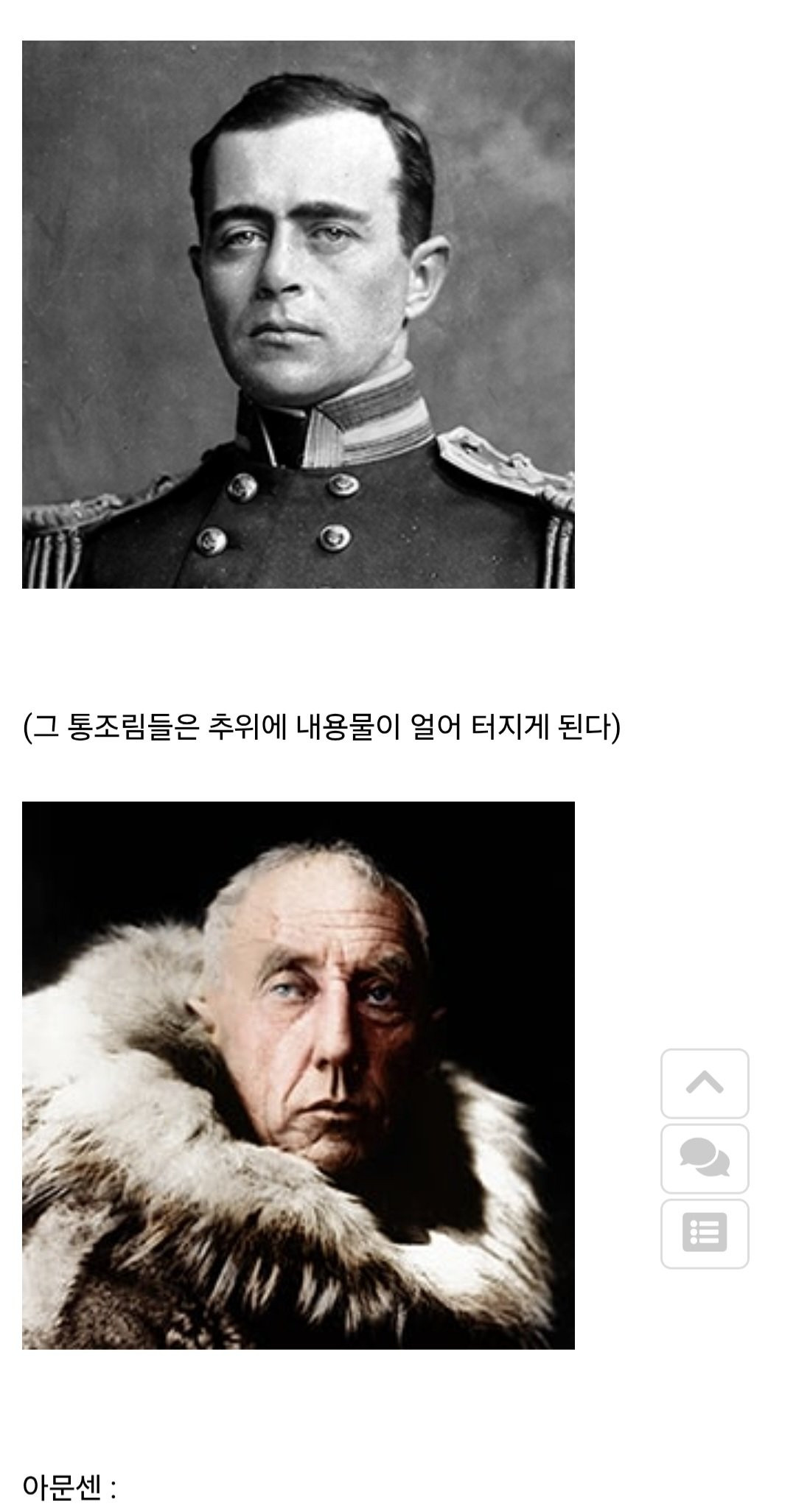The height and width of the screenshot is (1512, 796).
Task: Tap the upper-left brass uniform button
Action: [240, 486]
